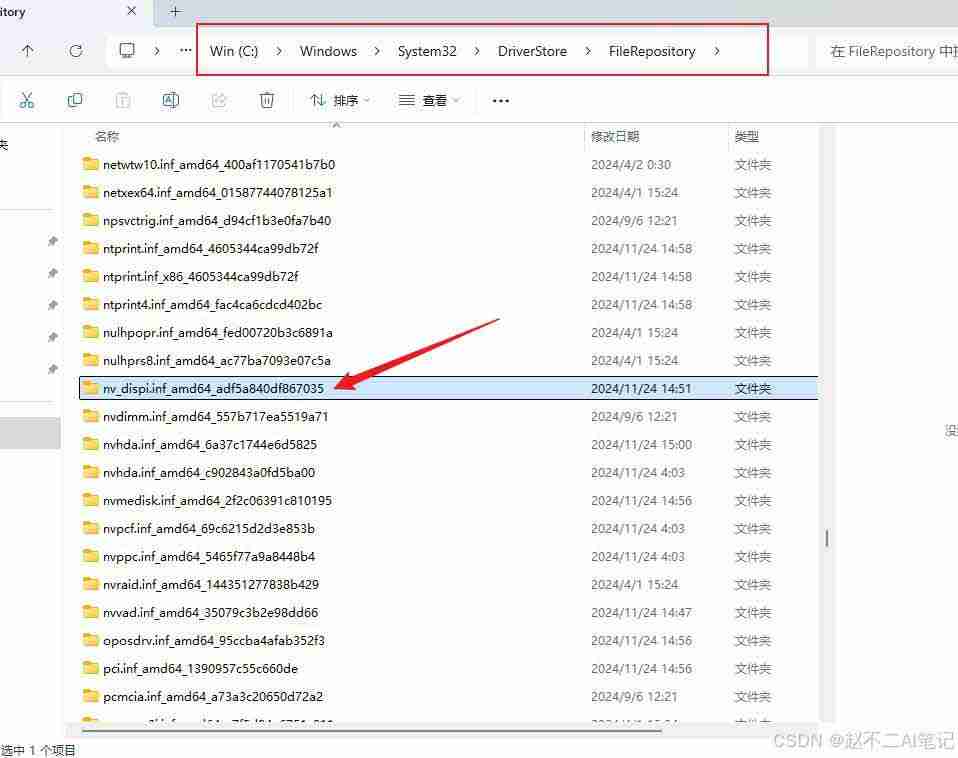Click the FileRepository search box
958x758 pixels.
click(x=890, y=51)
